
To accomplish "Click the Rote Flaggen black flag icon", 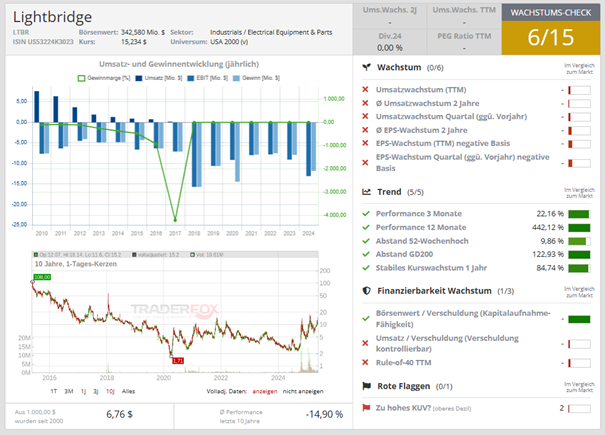I will coord(367,386).
